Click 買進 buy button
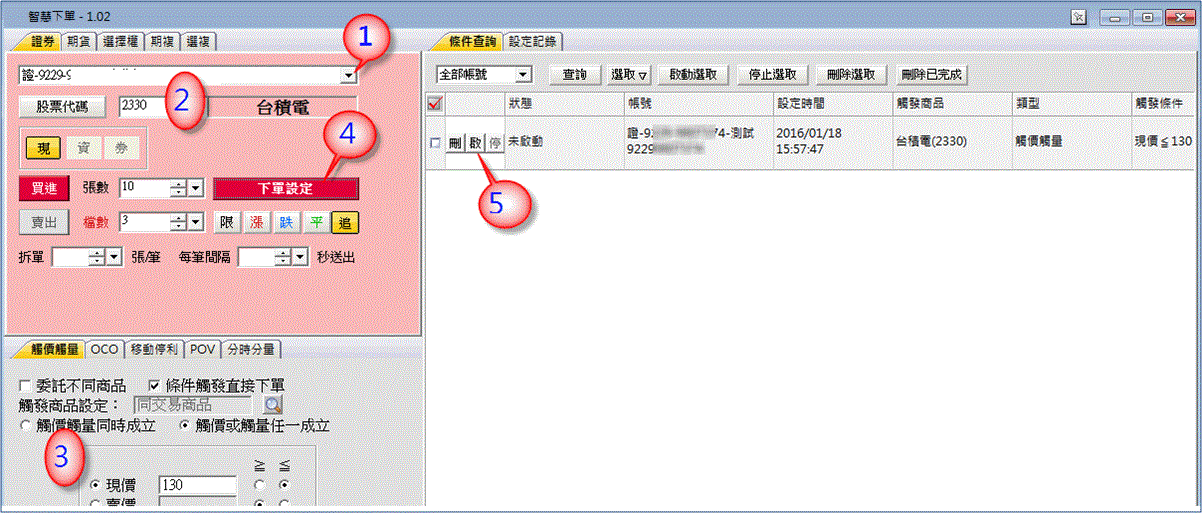This screenshot has height=513, width=1202. point(43,188)
